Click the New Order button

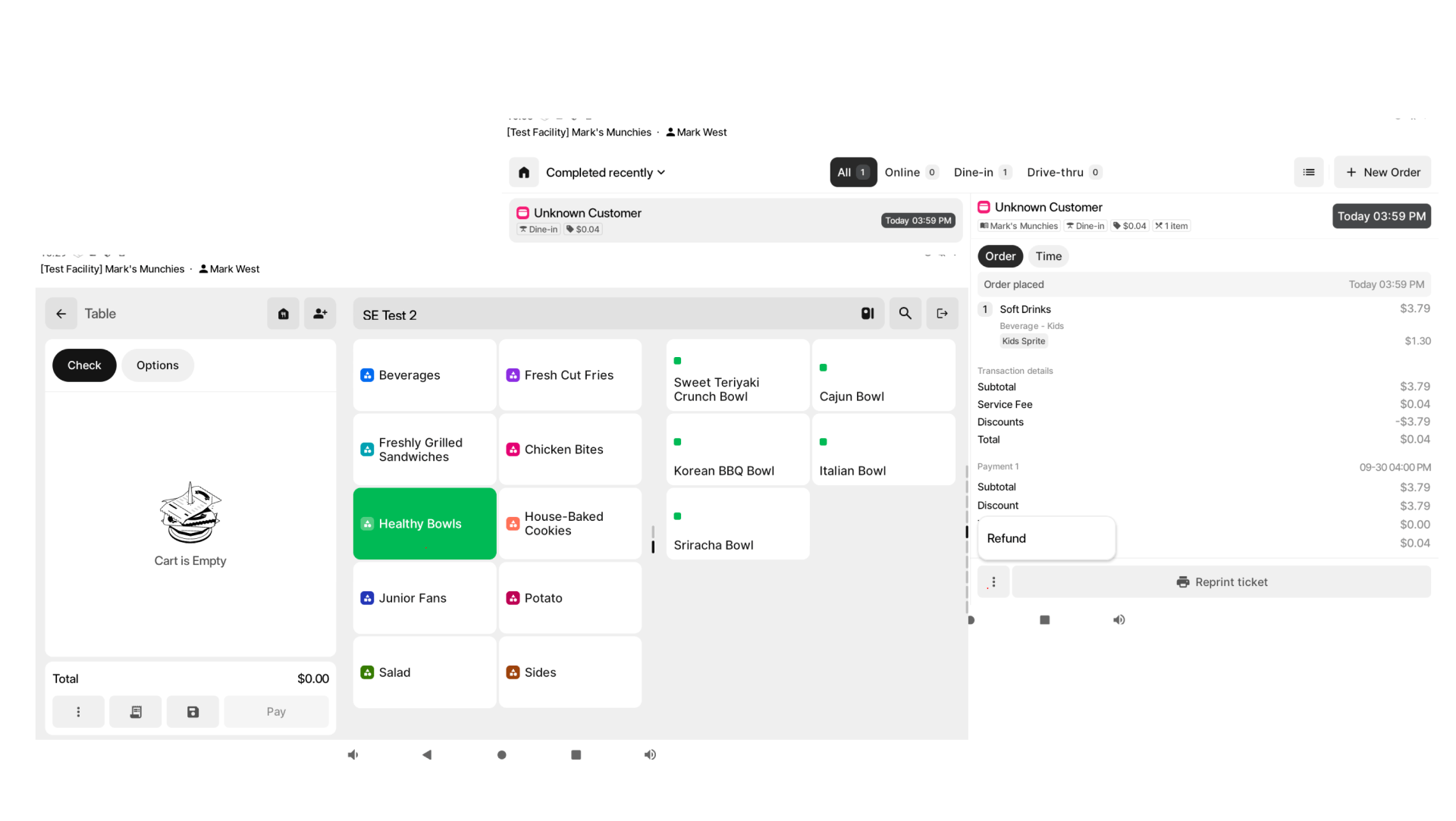(1382, 173)
